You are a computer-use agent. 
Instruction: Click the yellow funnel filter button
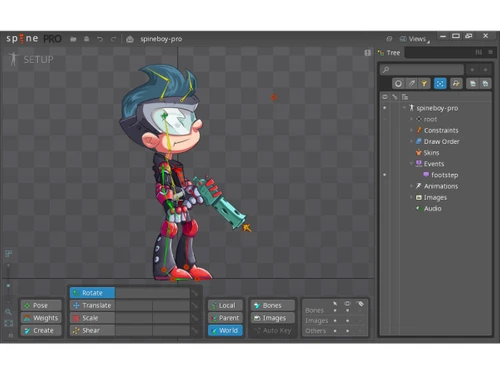(424, 83)
